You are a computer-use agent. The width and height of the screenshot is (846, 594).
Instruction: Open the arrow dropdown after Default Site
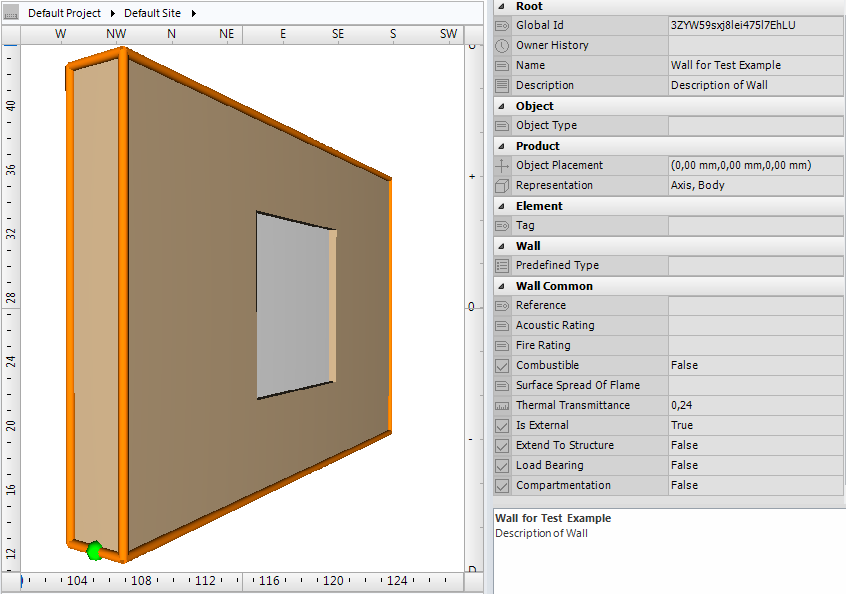pos(194,13)
